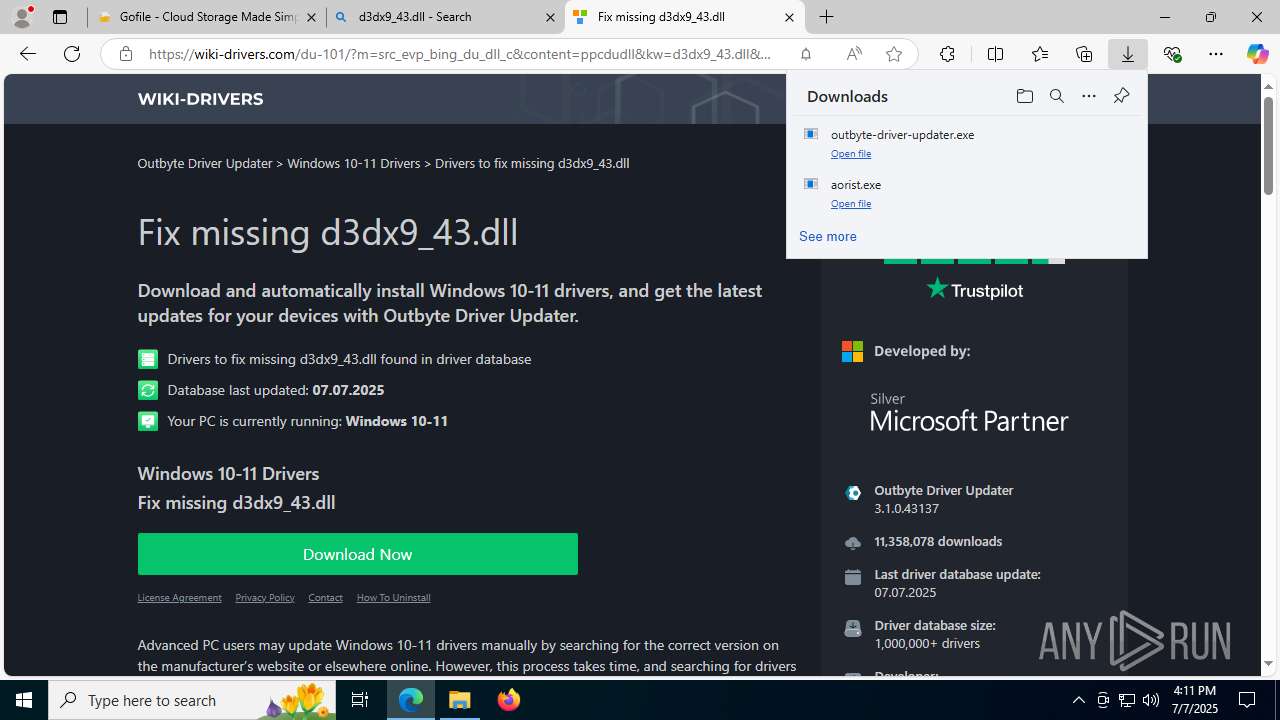Open the Contact link

325,597
